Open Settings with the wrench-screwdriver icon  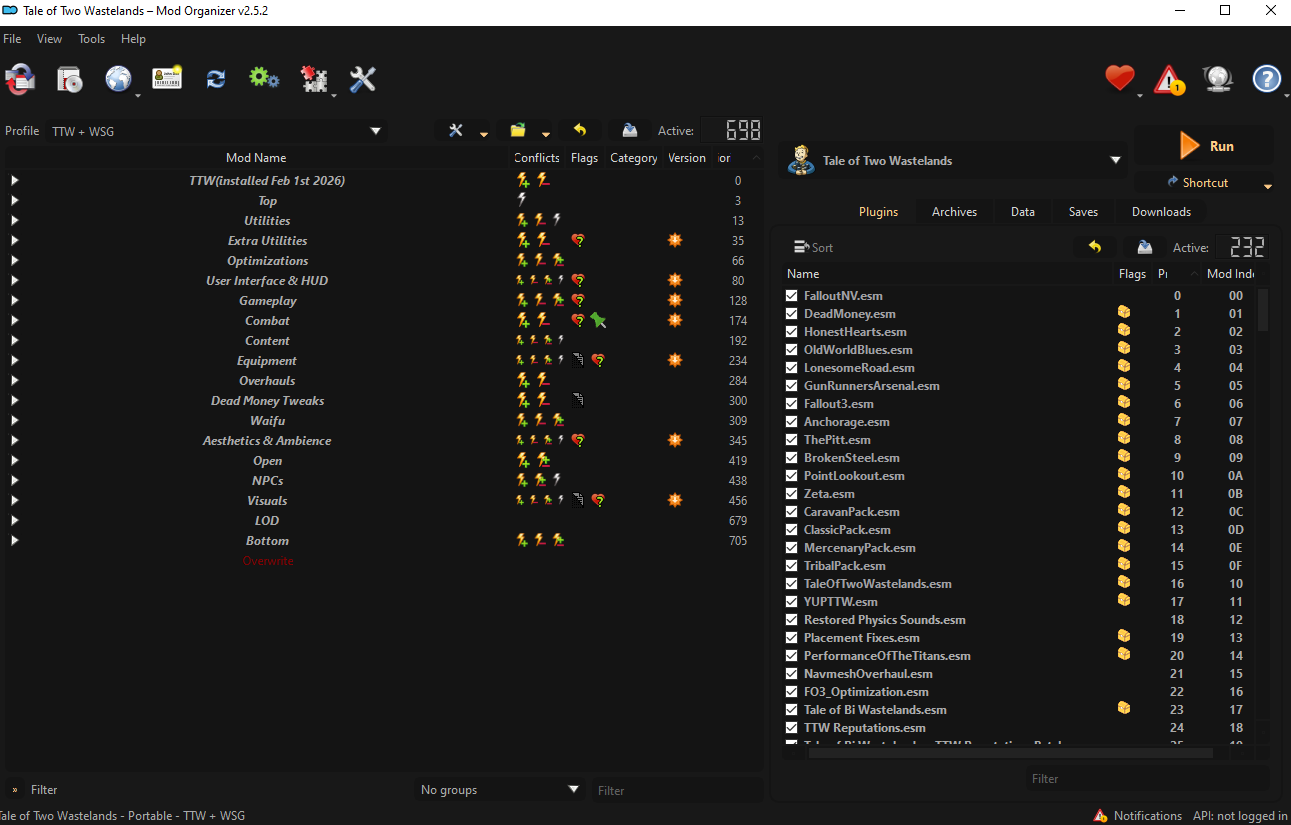click(362, 79)
